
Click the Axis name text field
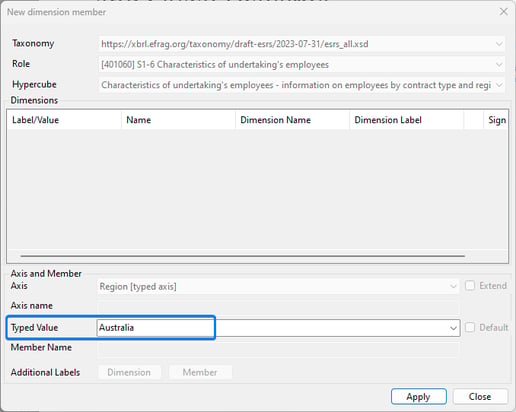coord(278,306)
